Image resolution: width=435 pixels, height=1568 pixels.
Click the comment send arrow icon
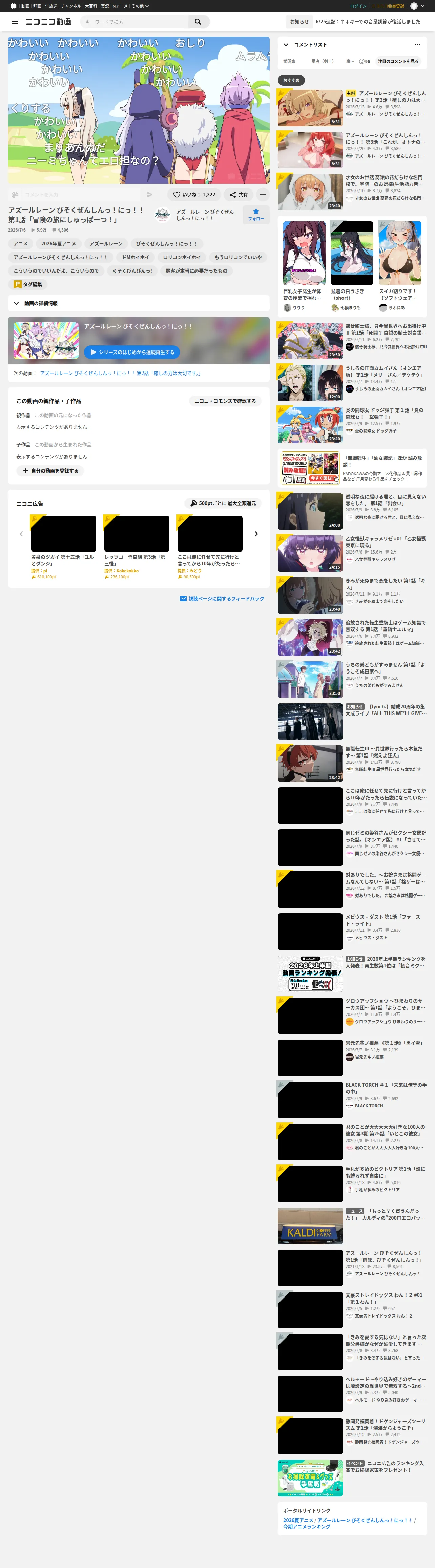click(x=150, y=195)
